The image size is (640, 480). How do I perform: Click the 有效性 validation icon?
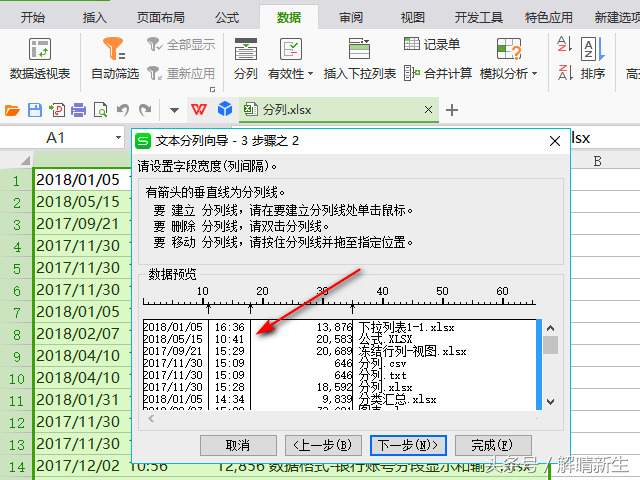click(290, 49)
